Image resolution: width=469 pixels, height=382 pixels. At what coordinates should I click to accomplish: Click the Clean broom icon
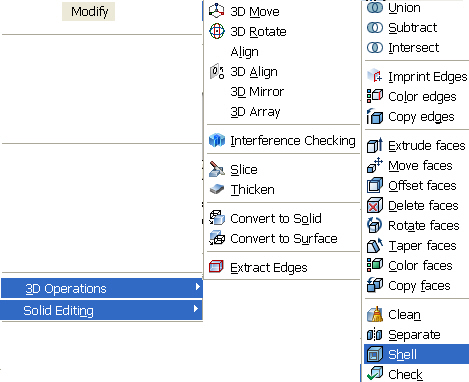(x=375, y=314)
